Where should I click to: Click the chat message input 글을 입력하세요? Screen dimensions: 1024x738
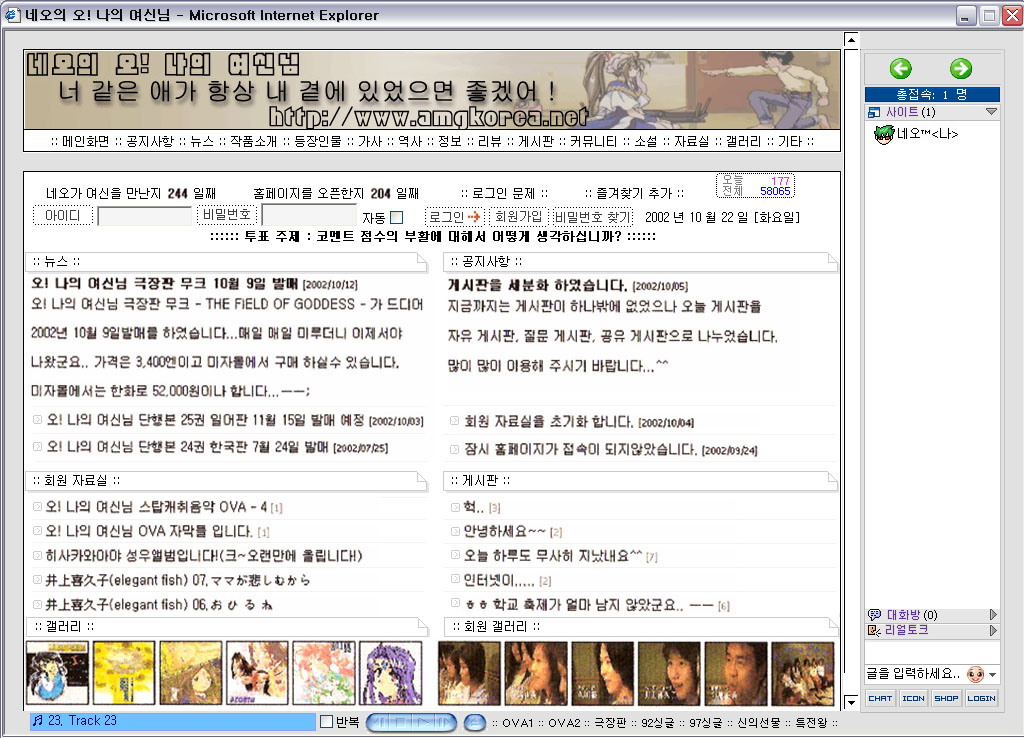(914, 674)
